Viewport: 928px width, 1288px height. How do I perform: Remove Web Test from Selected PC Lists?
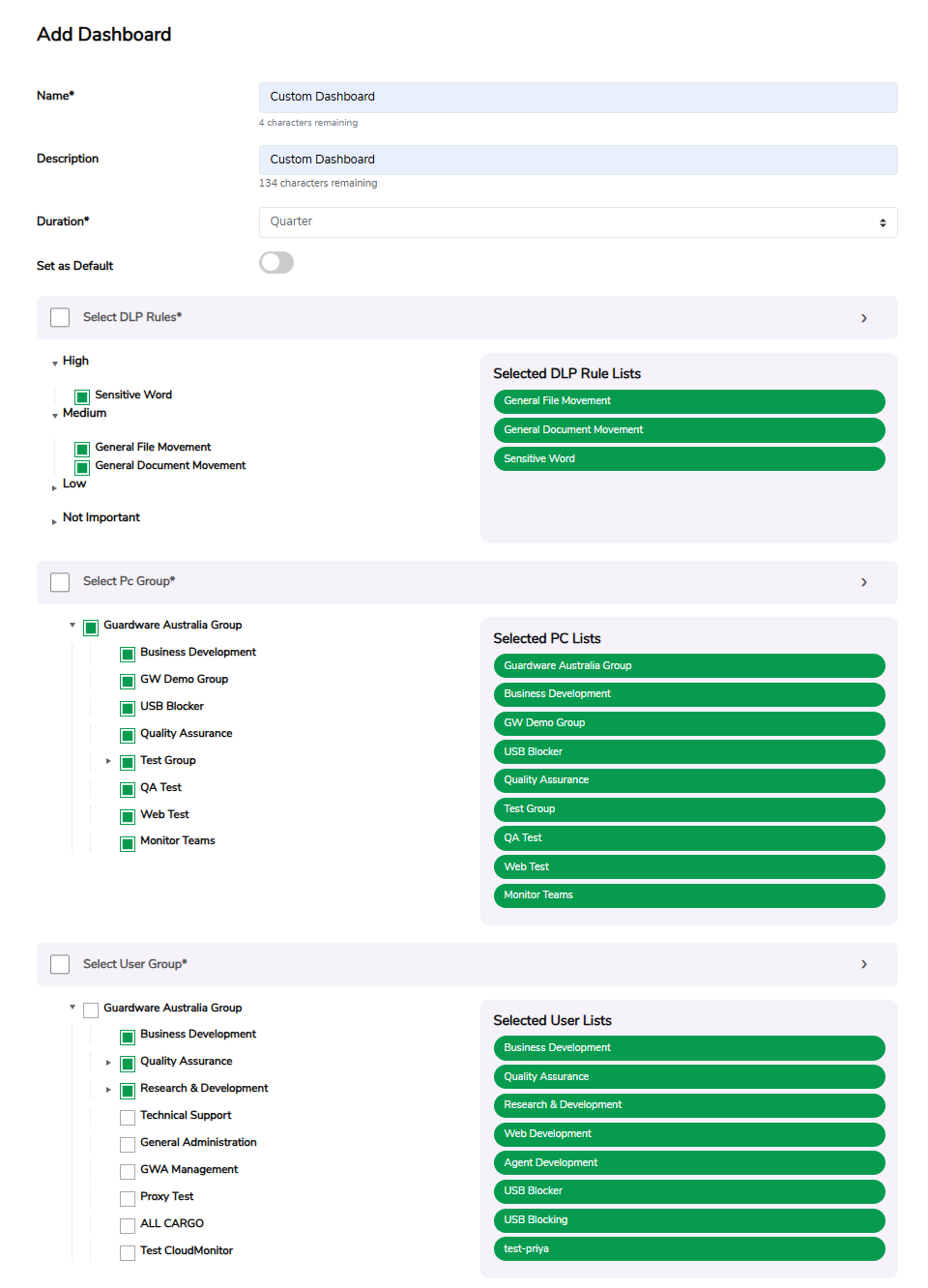click(x=688, y=866)
